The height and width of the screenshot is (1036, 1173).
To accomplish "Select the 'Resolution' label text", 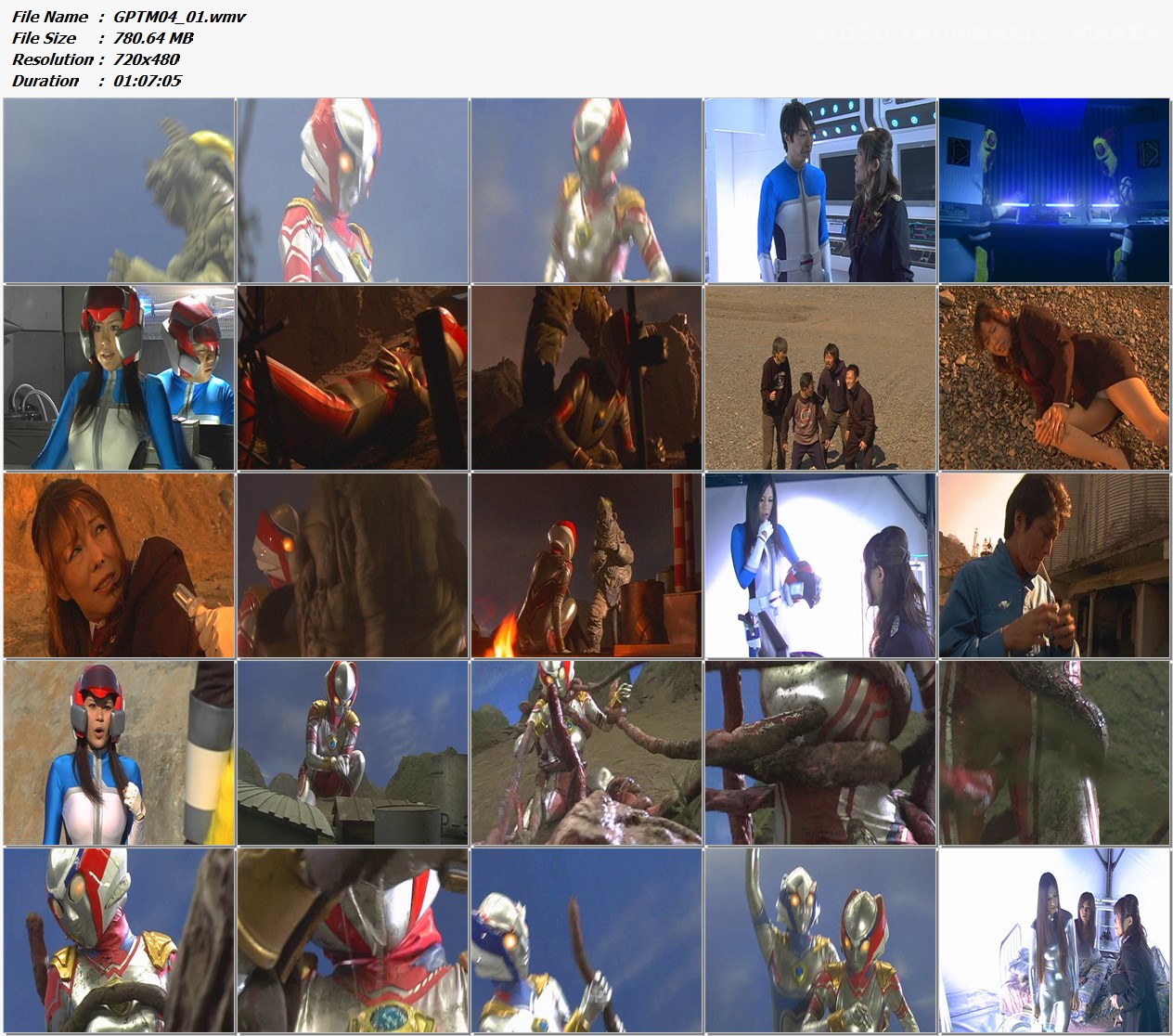I will point(53,59).
